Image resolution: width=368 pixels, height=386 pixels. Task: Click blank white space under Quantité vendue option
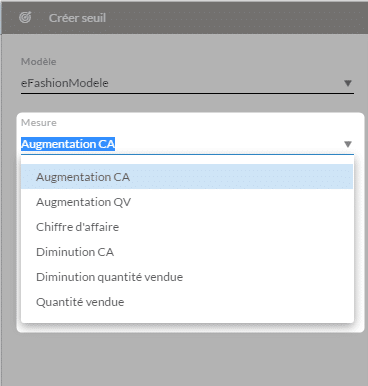click(187, 318)
